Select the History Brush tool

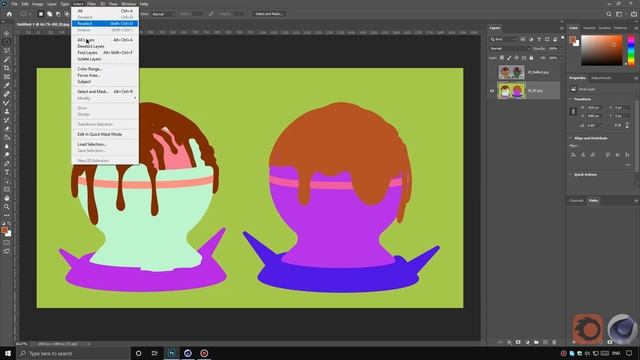click(7, 120)
